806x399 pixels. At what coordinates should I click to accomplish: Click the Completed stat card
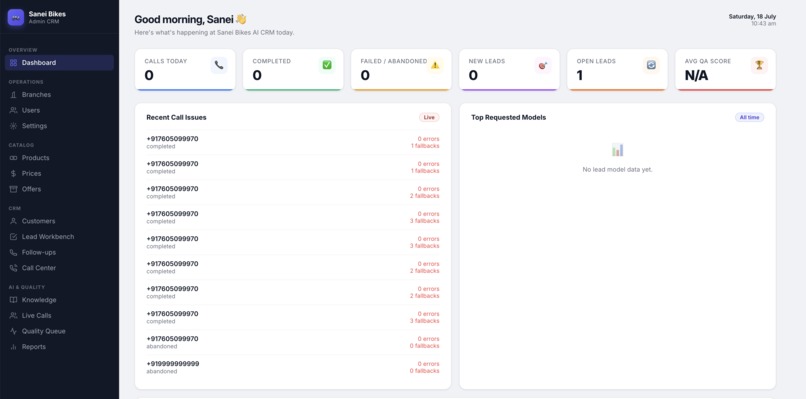coord(293,70)
